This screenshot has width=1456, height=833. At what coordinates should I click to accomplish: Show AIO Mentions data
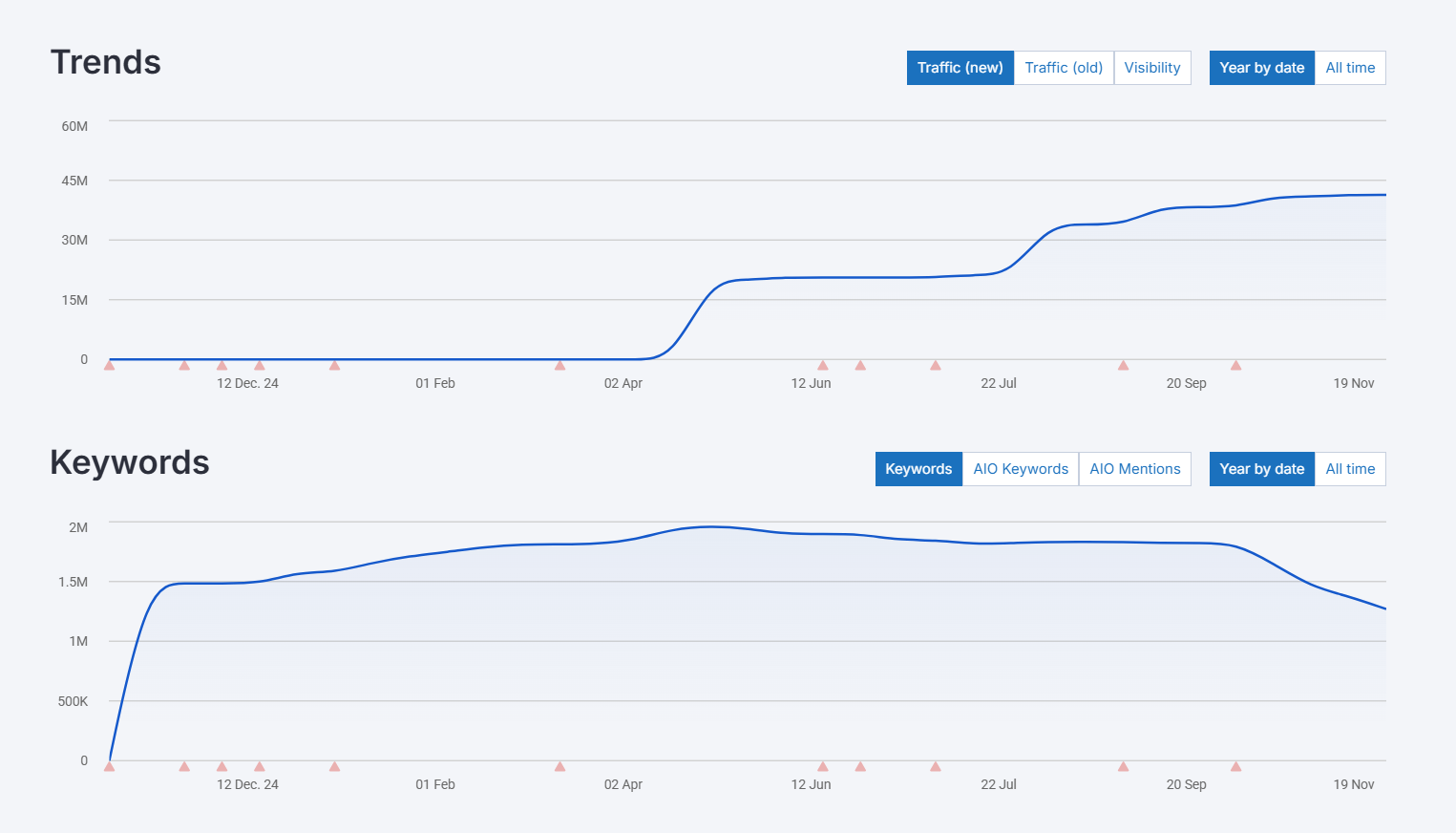point(1135,468)
